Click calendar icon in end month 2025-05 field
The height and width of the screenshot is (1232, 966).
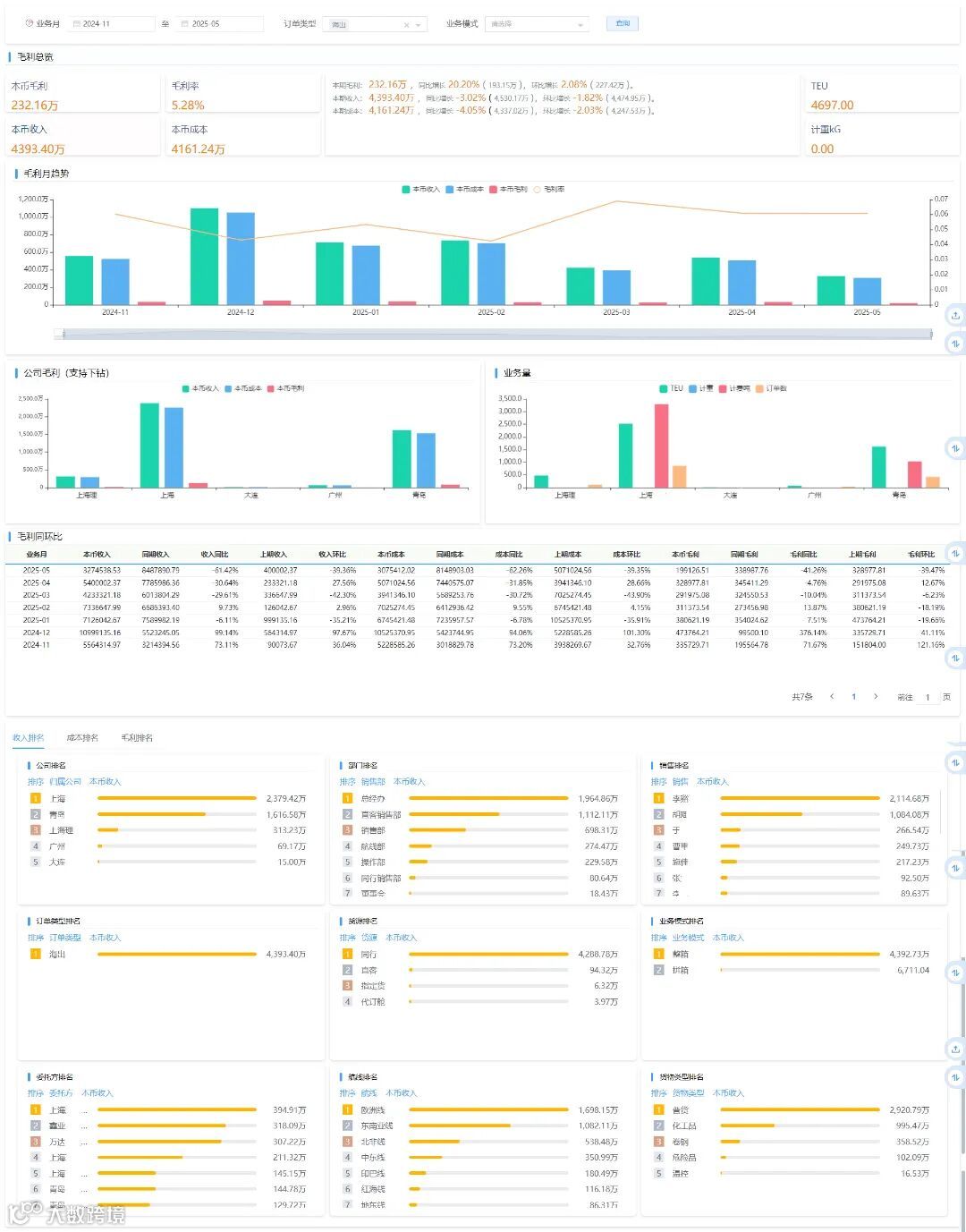pyautogui.click(x=184, y=24)
